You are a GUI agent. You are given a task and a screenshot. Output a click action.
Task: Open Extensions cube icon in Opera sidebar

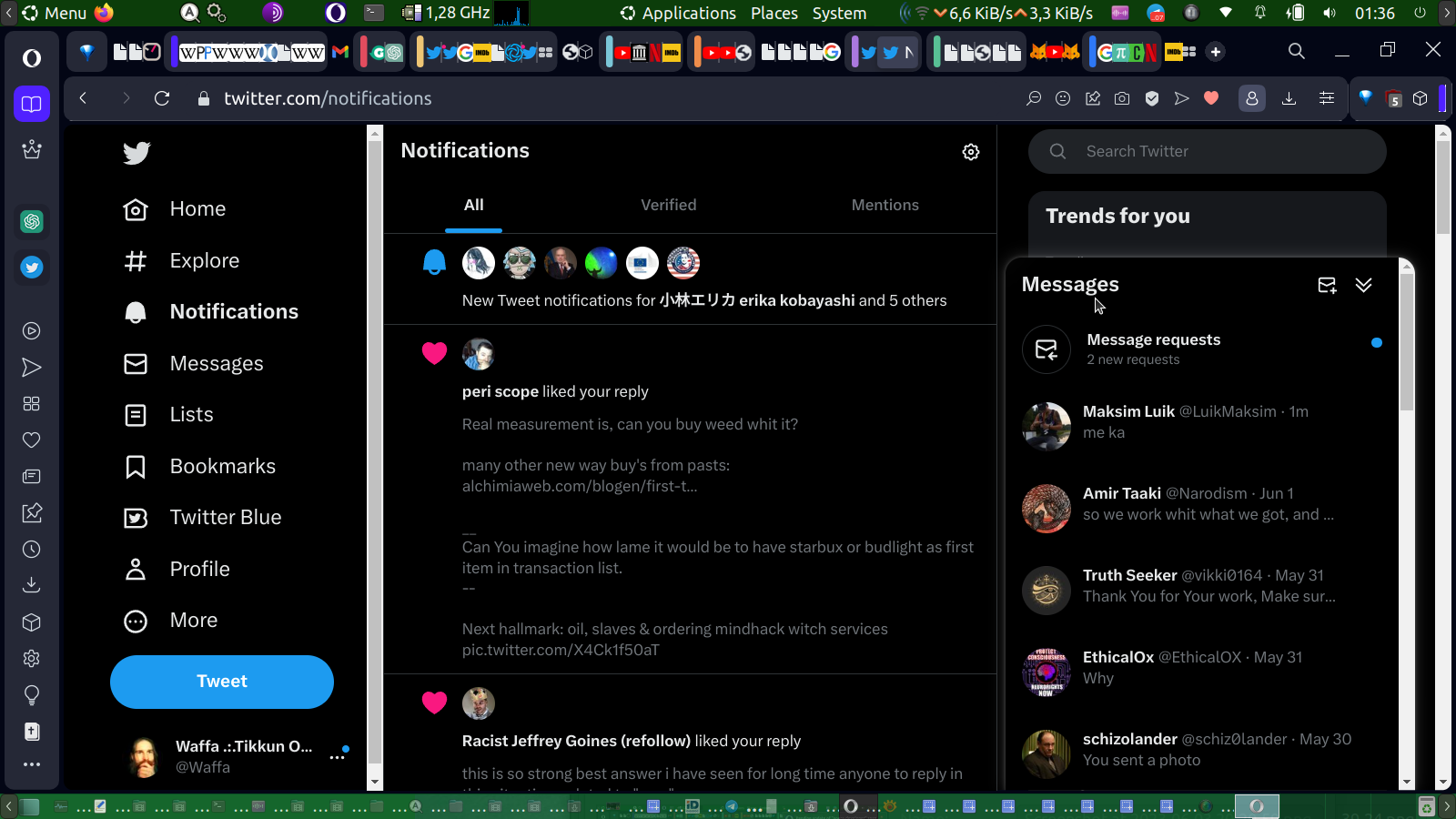(x=32, y=622)
